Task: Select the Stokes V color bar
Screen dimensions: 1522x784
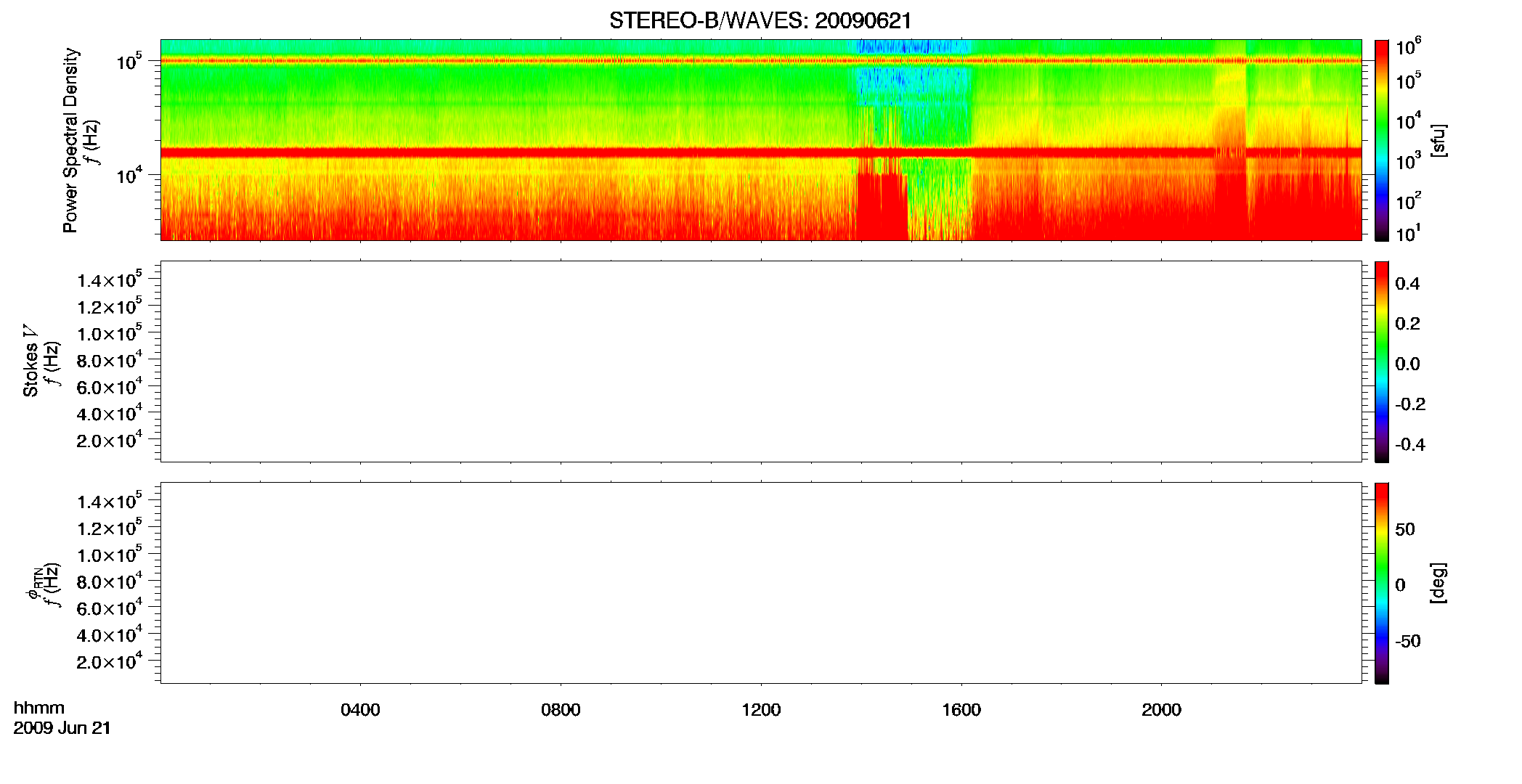Action: [1382, 362]
